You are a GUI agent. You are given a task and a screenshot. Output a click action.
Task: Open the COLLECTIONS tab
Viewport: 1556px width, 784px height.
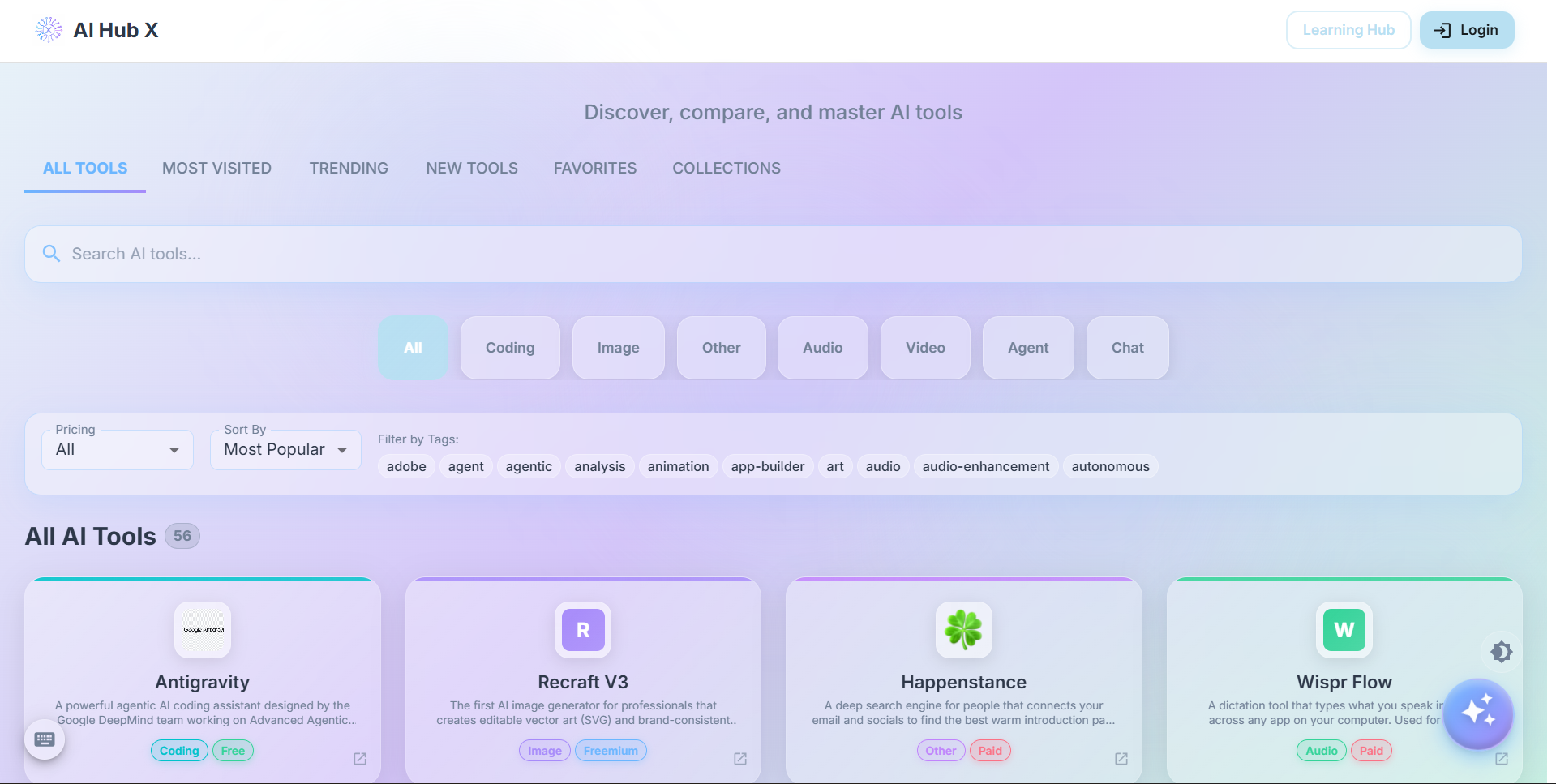coord(726,168)
